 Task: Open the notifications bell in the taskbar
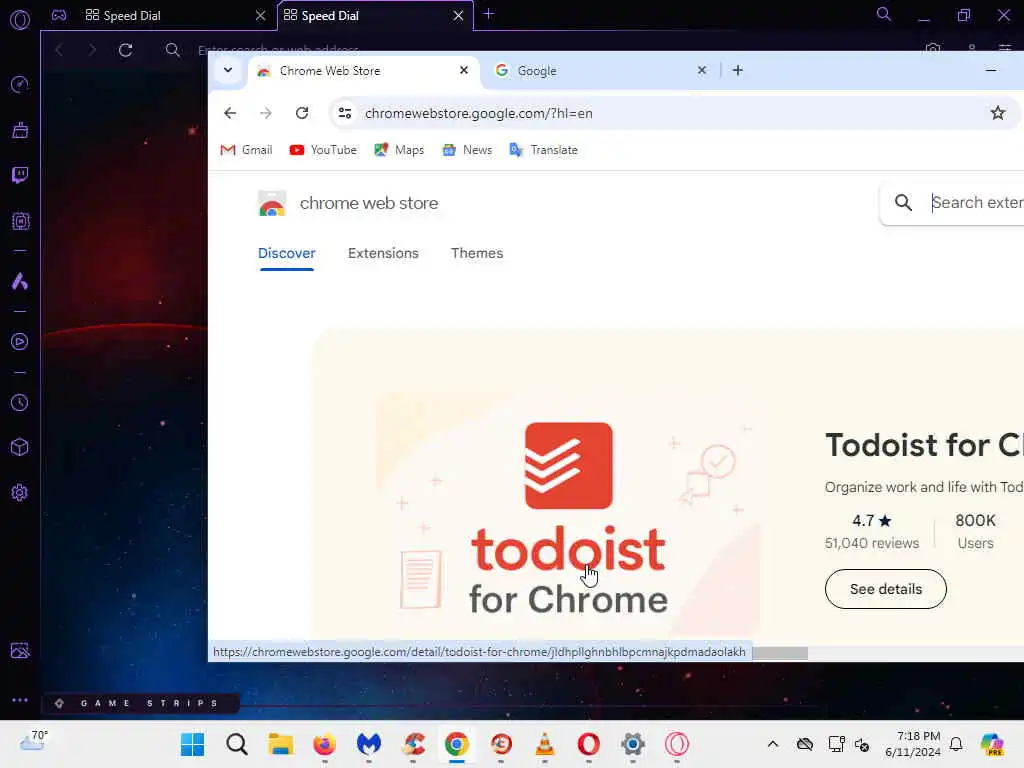[956, 744]
